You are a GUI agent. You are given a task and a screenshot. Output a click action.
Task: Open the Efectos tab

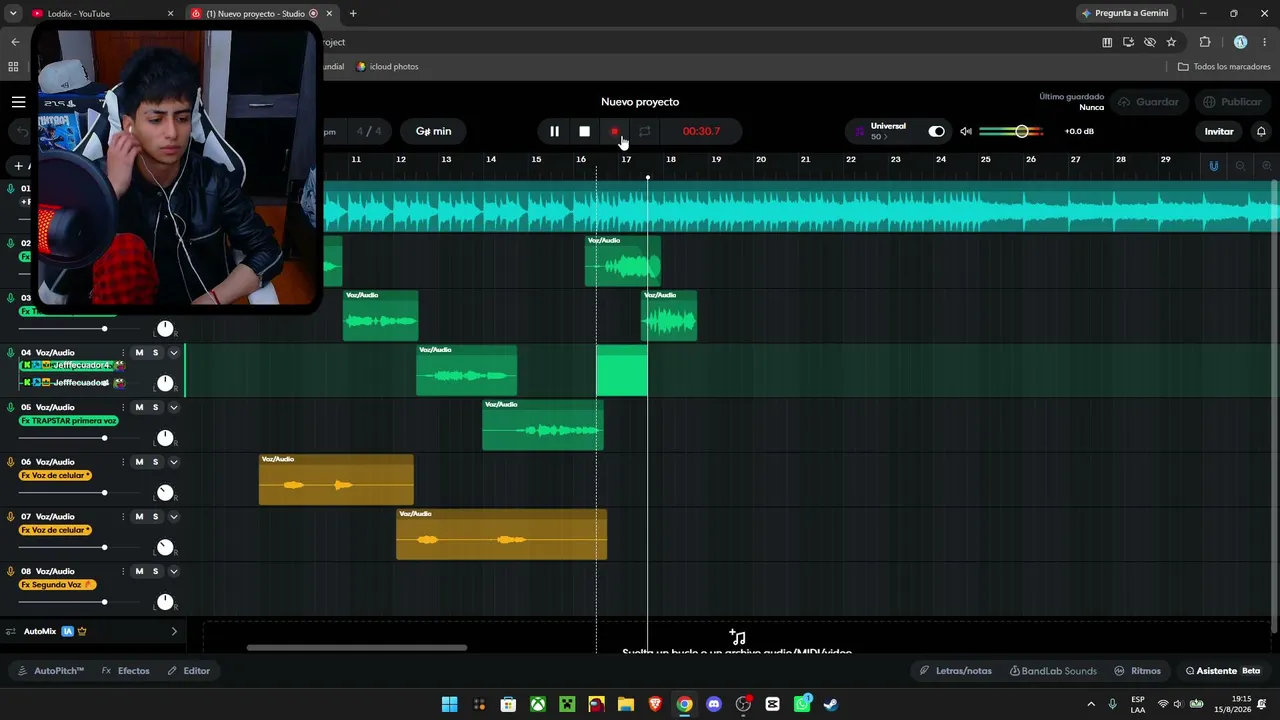pos(126,671)
